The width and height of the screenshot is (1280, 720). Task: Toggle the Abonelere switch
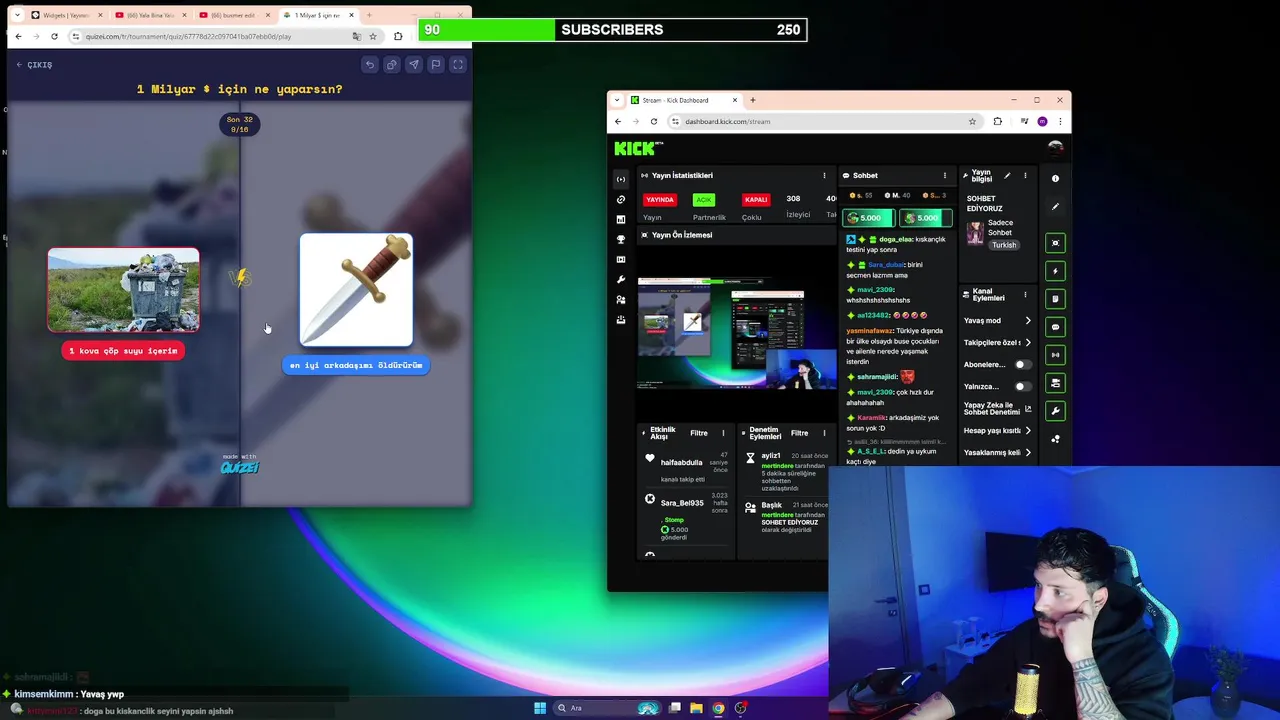[x=1022, y=364]
